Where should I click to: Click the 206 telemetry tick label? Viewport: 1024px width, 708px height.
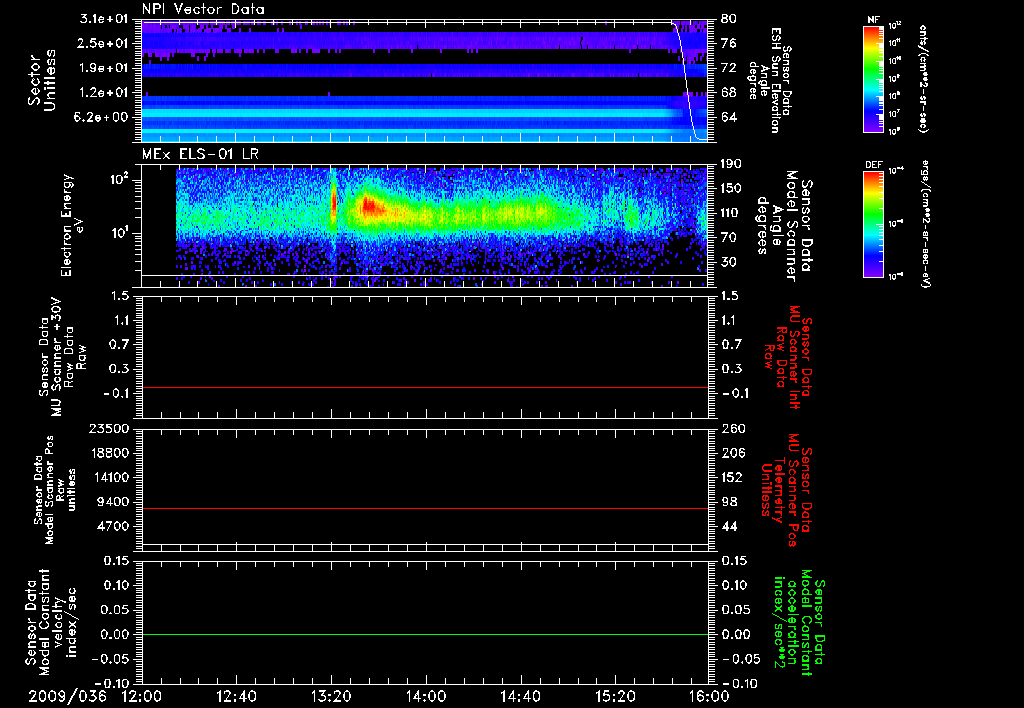[x=731, y=453]
